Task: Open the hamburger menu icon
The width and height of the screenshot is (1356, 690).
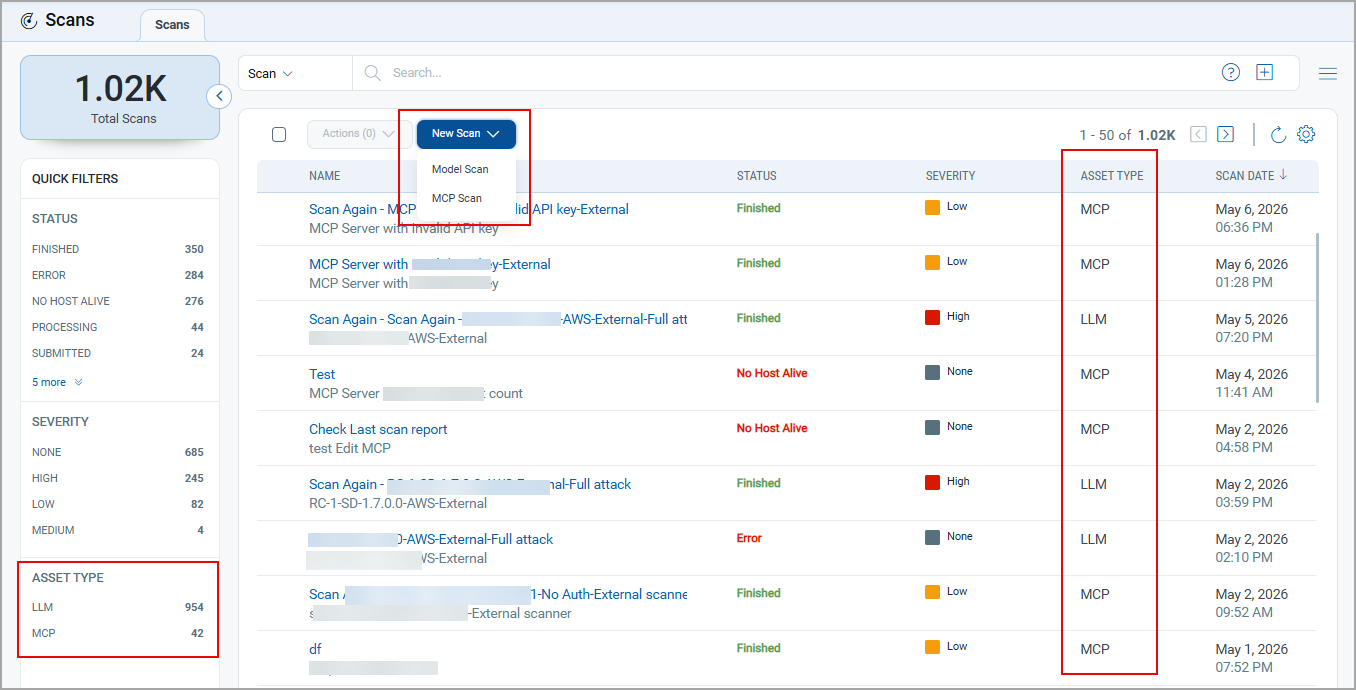Action: [1328, 73]
